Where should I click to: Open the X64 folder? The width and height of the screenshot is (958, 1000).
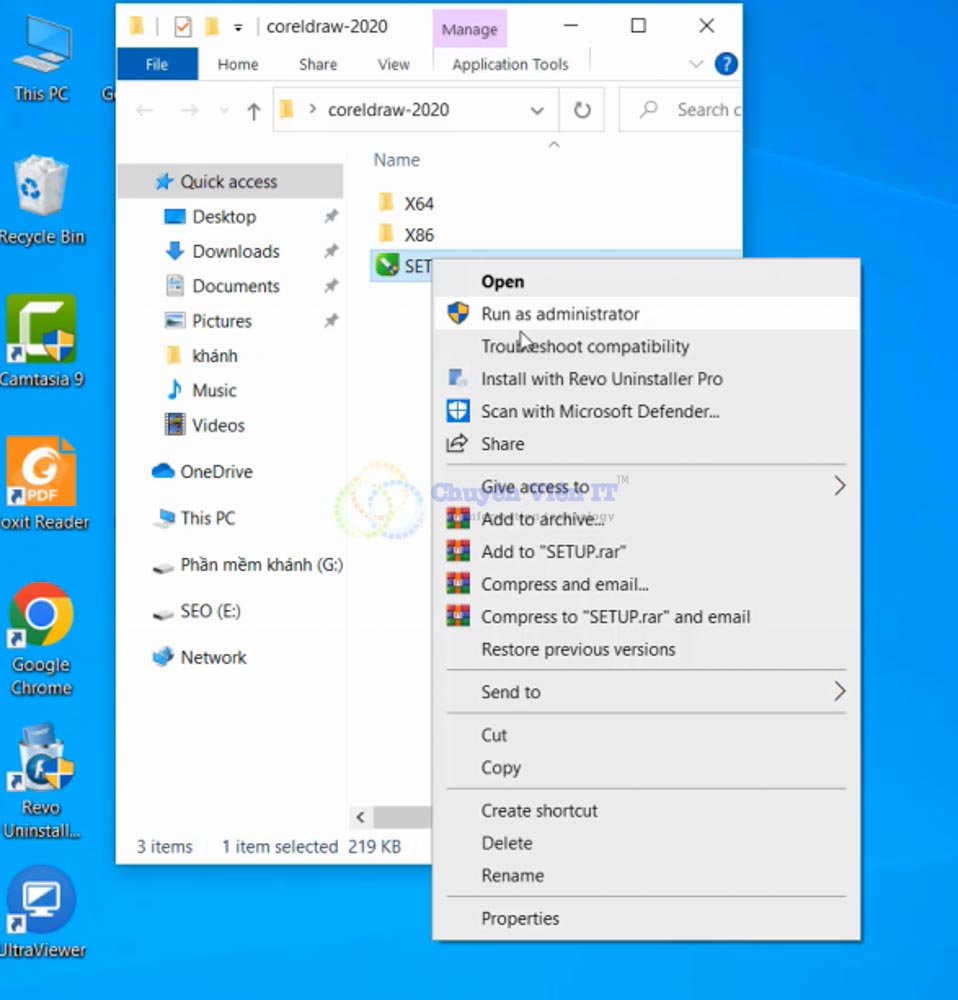click(418, 204)
